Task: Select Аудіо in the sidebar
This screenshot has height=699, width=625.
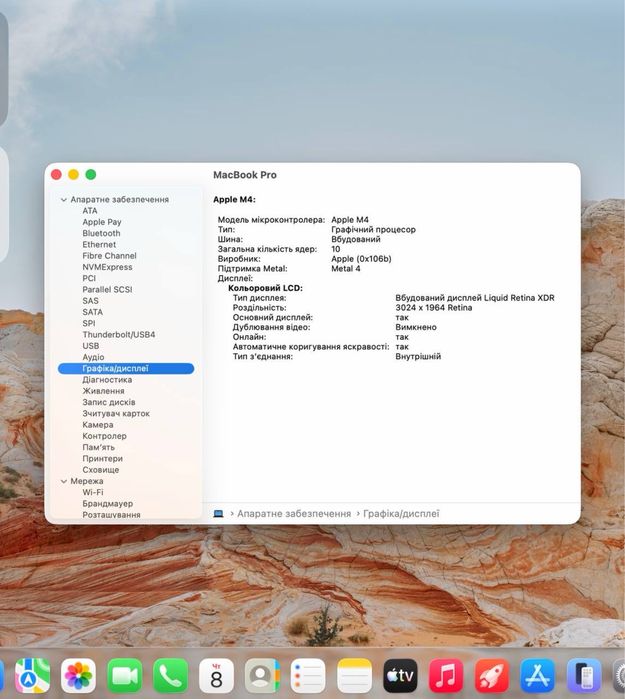Action: tap(93, 357)
